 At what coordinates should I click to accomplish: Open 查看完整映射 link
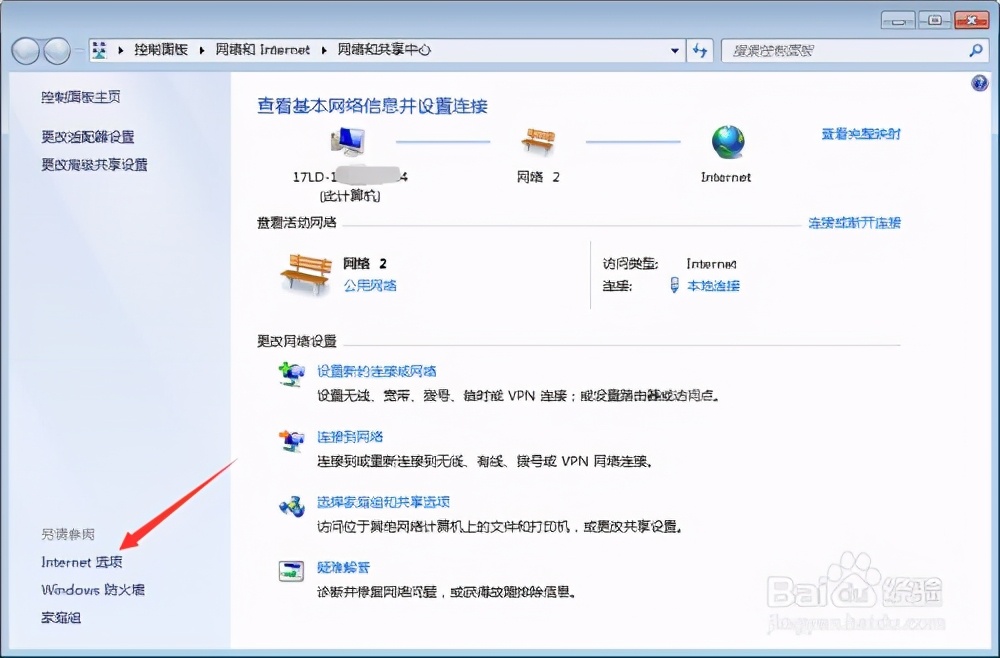click(863, 134)
